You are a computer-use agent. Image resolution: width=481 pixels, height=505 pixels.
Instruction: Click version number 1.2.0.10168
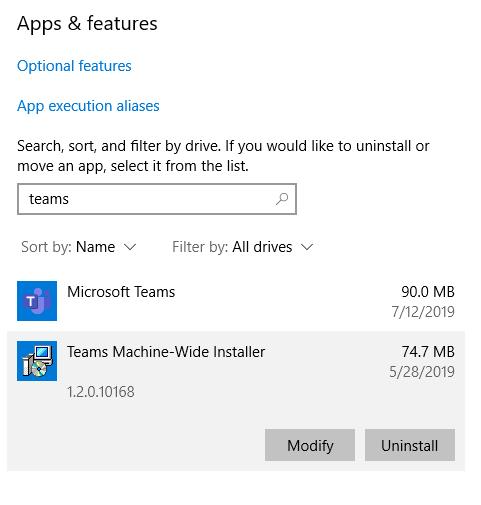tap(101, 392)
